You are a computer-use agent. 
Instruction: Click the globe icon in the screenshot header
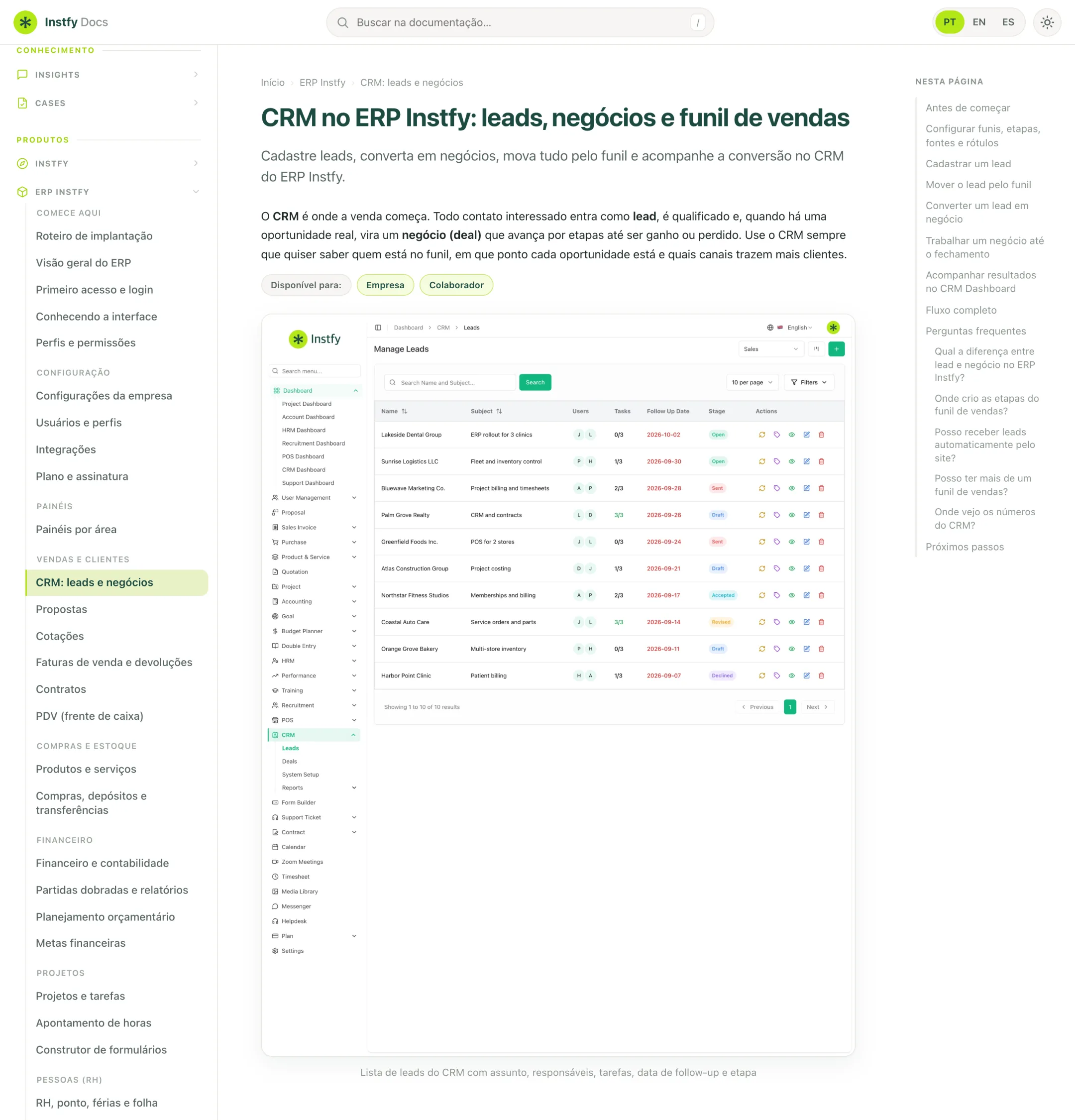[x=770, y=328]
